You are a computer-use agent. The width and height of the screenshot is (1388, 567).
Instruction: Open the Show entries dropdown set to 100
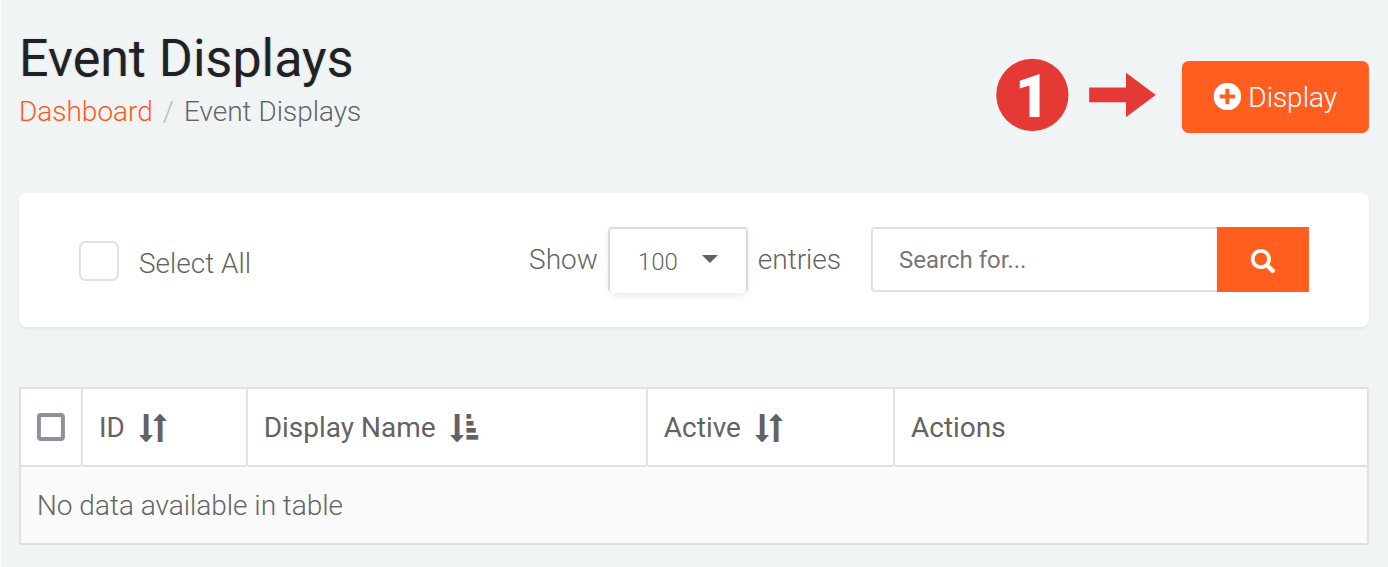[x=678, y=261]
